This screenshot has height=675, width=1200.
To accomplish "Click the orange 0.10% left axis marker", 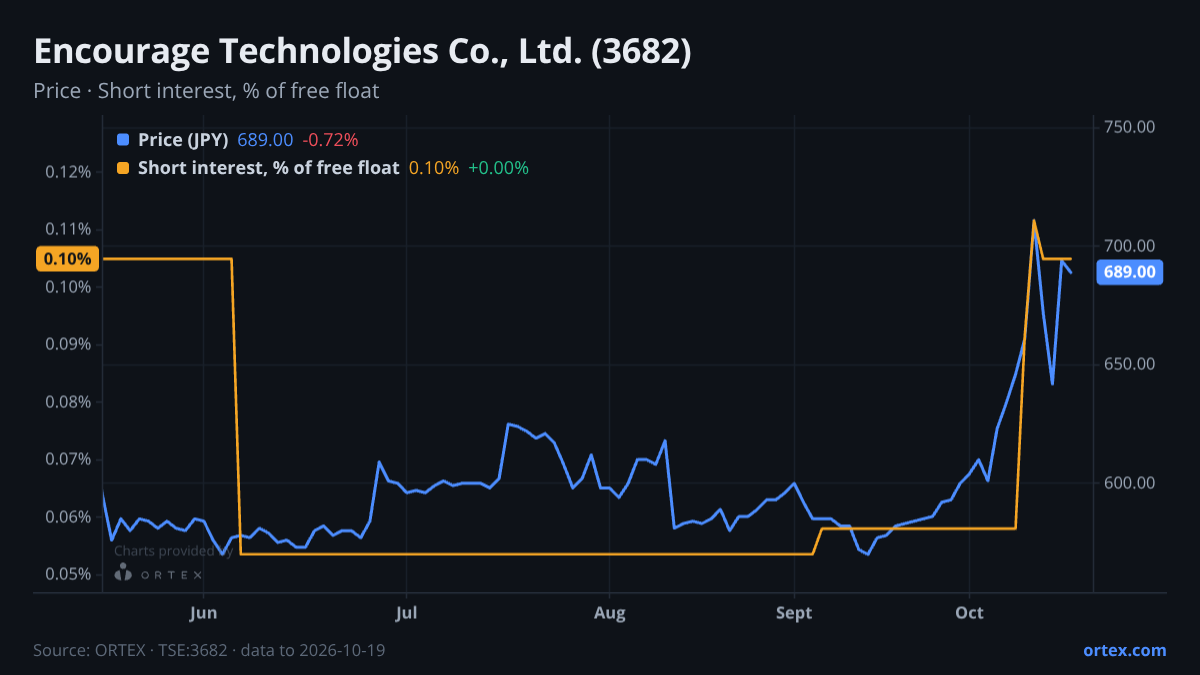I will pos(68,259).
